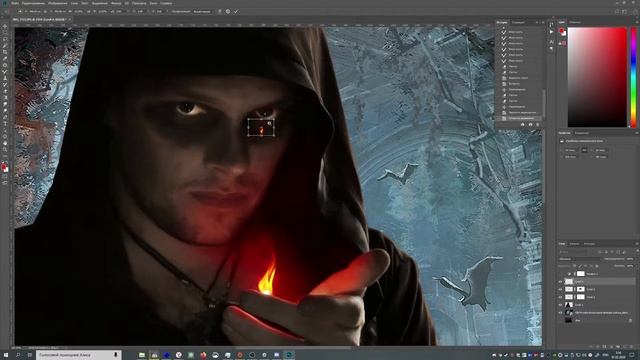
Task: Toggle Quick Mask mode below the color swatches
Action: pos(5,176)
